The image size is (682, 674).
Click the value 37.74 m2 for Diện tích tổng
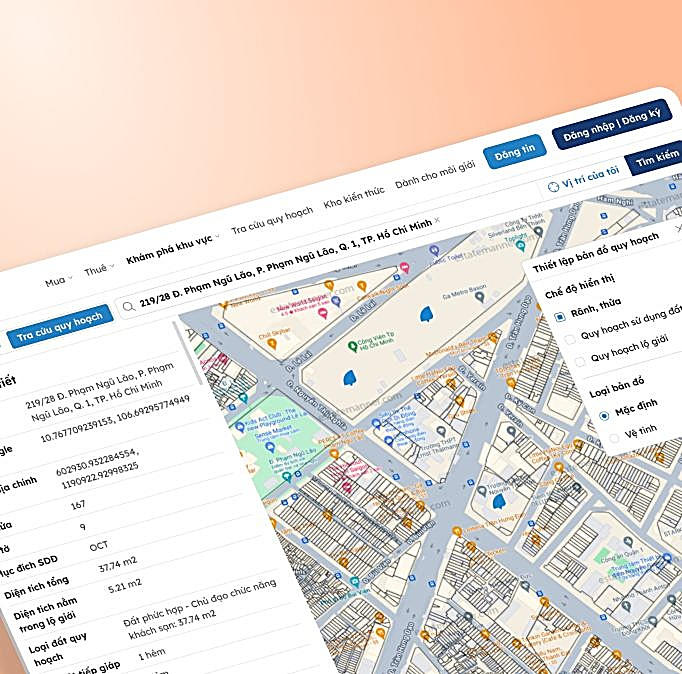(x=117, y=564)
